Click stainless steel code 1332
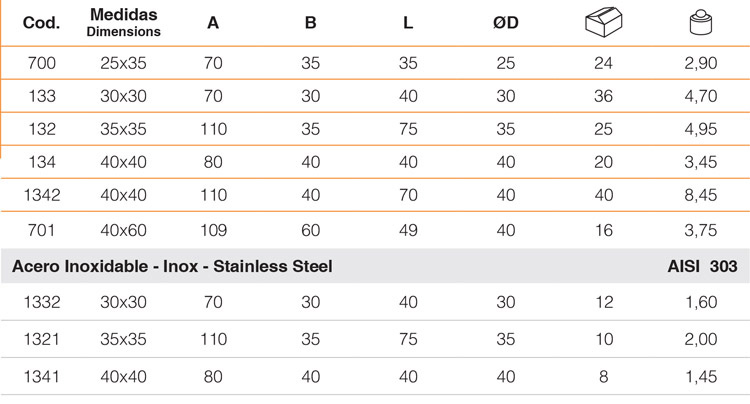Screen dimensions: 750x404 (x=42, y=302)
